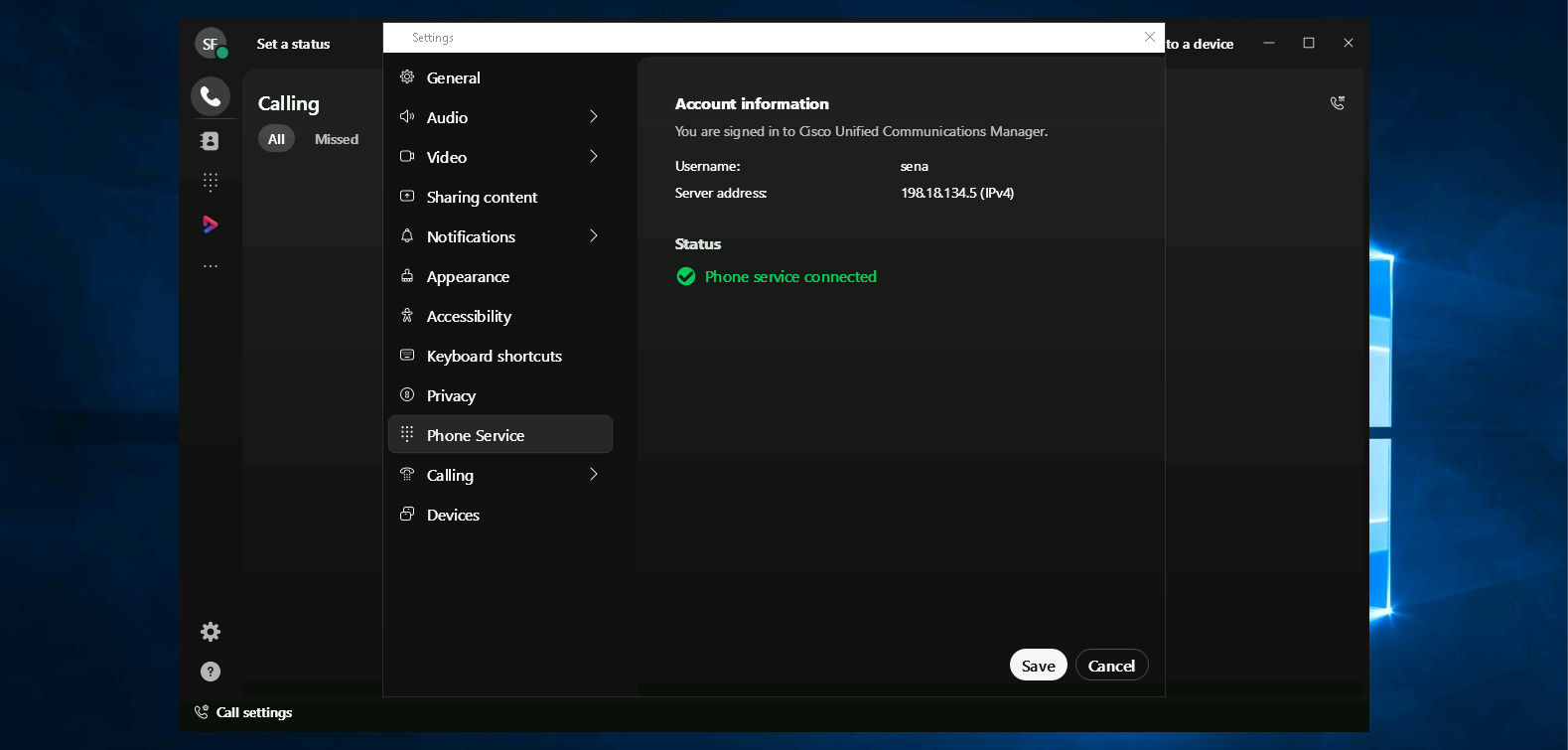Click the call pickup icon top right
This screenshot has height=750, width=1568.
pyautogui.click(x=1338, y=103)
